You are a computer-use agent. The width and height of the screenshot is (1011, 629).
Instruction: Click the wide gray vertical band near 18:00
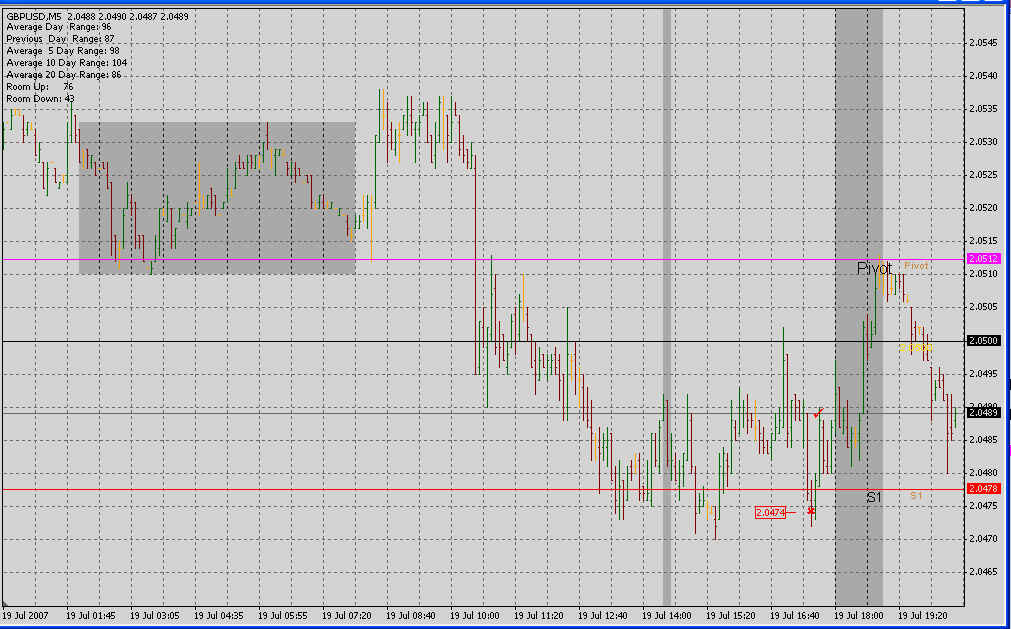[858, 150]
